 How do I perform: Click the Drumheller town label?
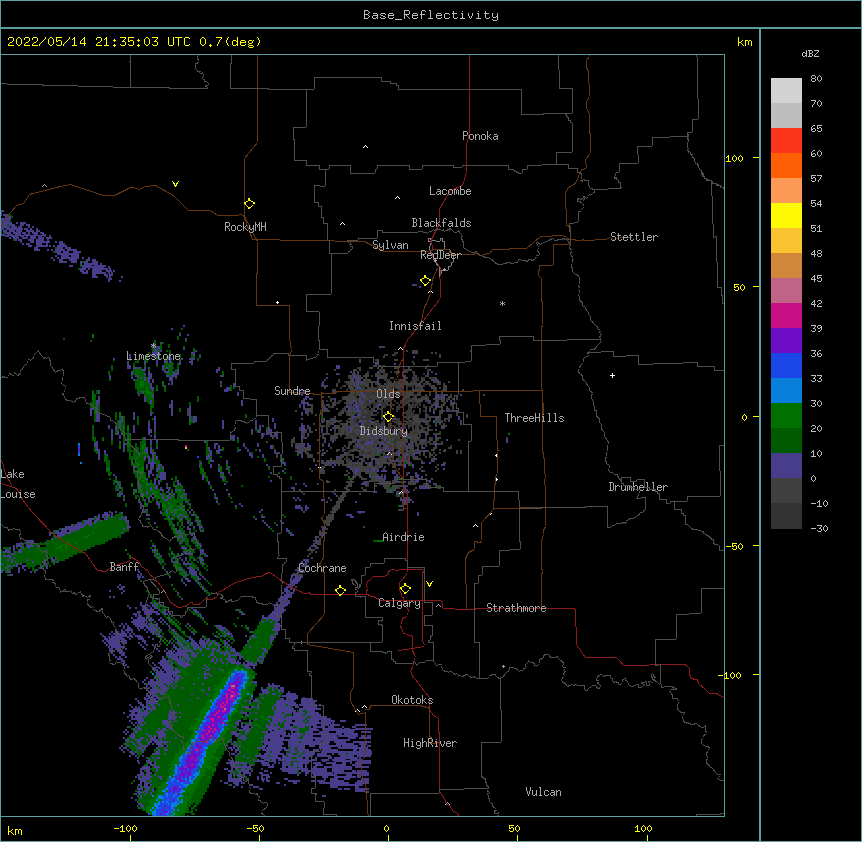[x=638, y=487]
